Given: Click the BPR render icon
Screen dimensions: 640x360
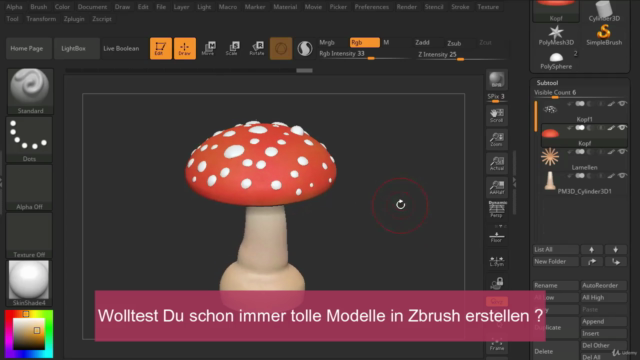Looking at the screenshot, I should (497, 79).
